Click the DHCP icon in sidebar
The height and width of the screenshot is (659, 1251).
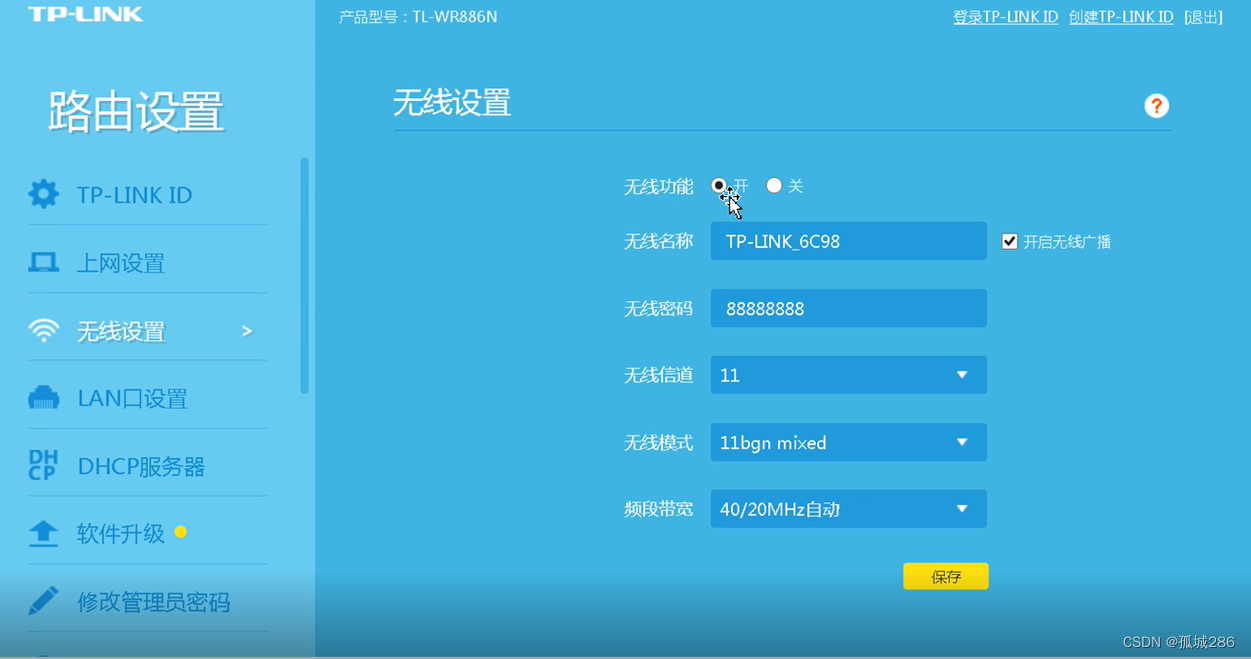(x=43, y=466)
